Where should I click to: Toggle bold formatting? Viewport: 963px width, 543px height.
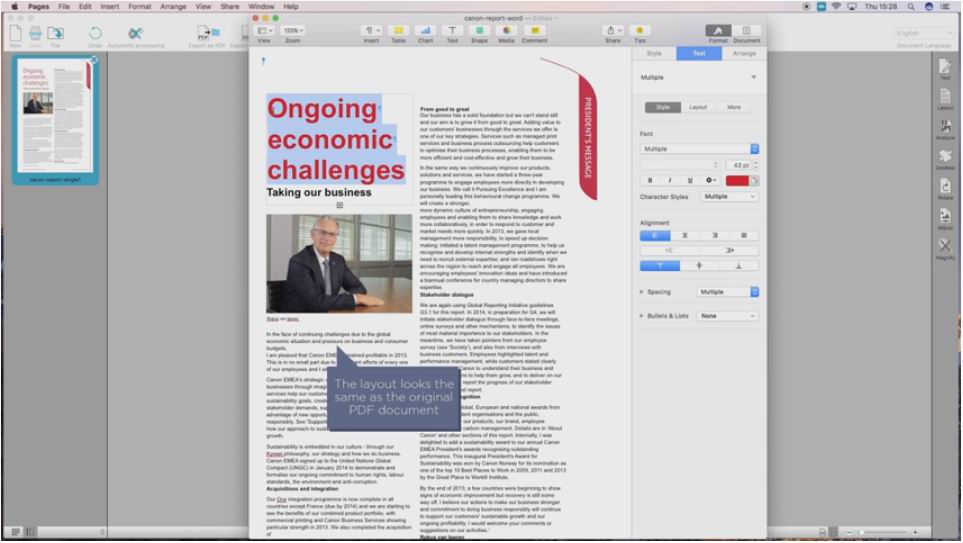click(x=650, y=181)
